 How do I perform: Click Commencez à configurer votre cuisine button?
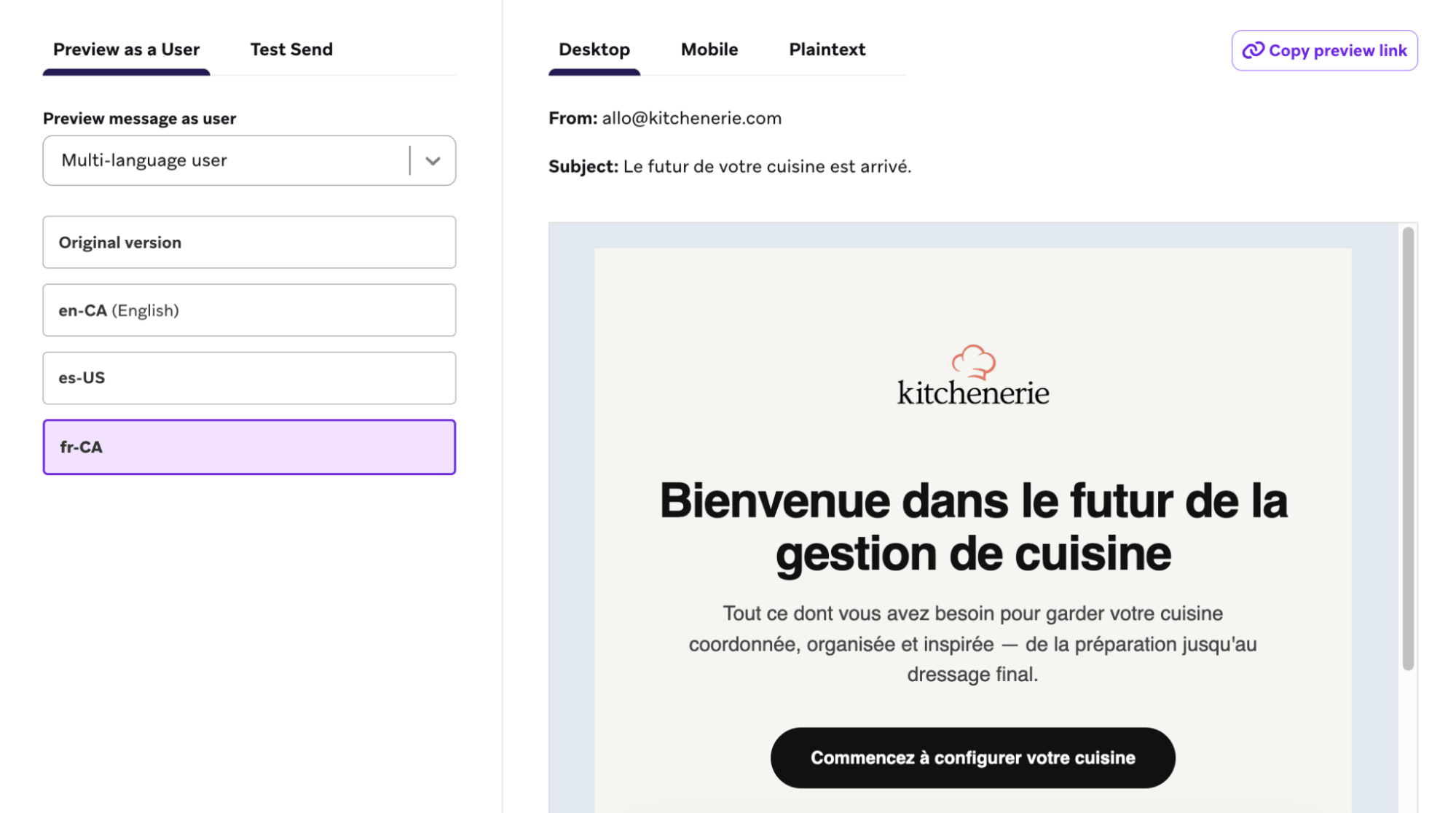[x=972, y=758]
